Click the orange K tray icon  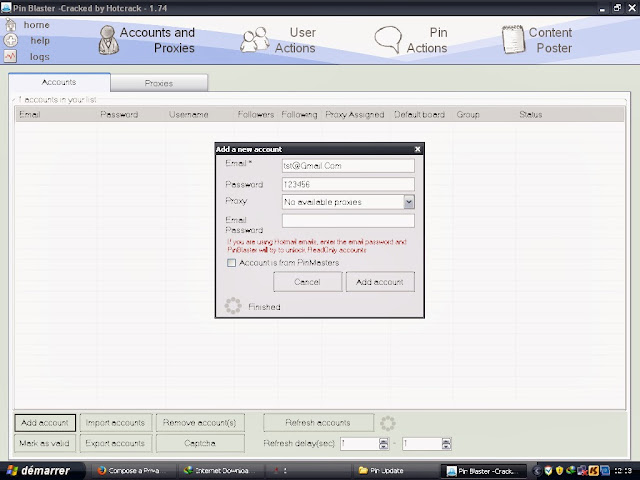click(593, 471)
